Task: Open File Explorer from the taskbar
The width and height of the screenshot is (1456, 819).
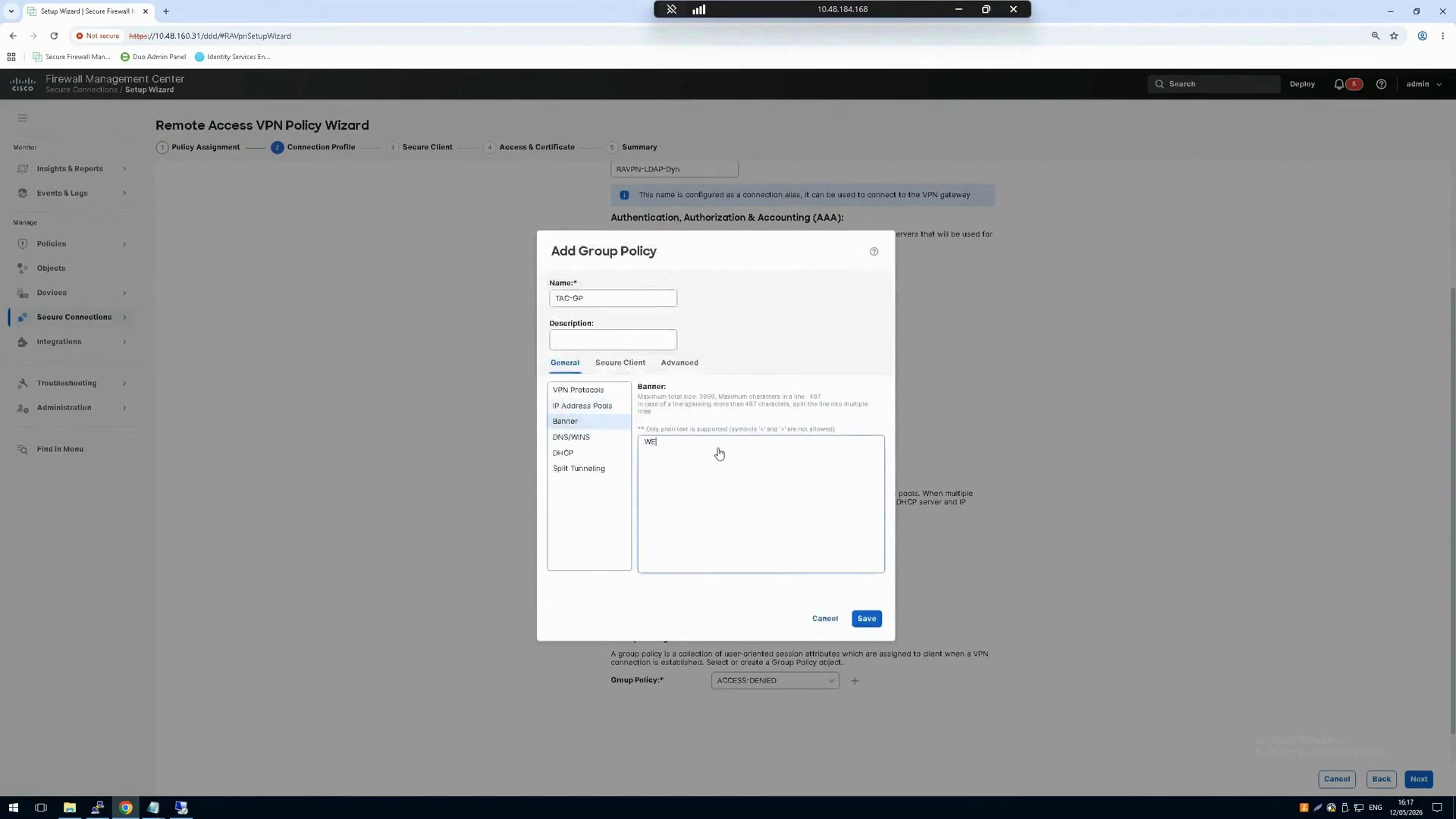Action: coord(69,808)
